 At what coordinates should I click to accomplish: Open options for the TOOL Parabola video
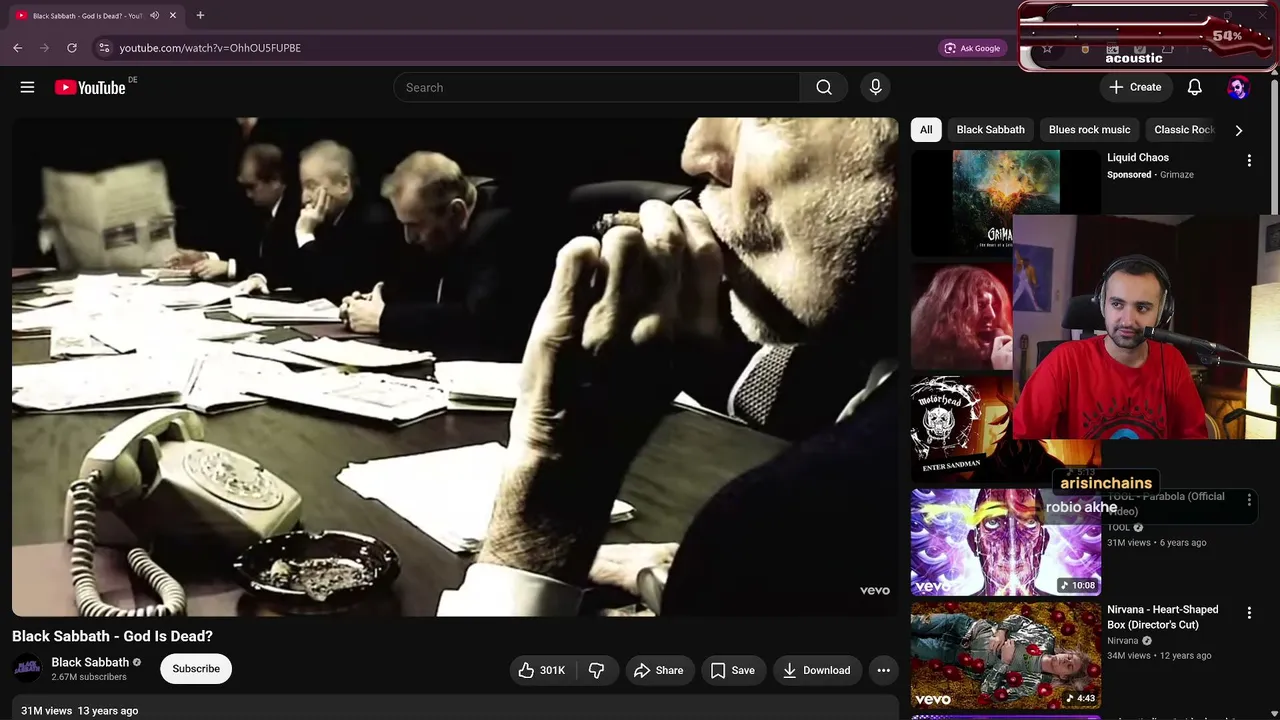(x=1249, y=499)
